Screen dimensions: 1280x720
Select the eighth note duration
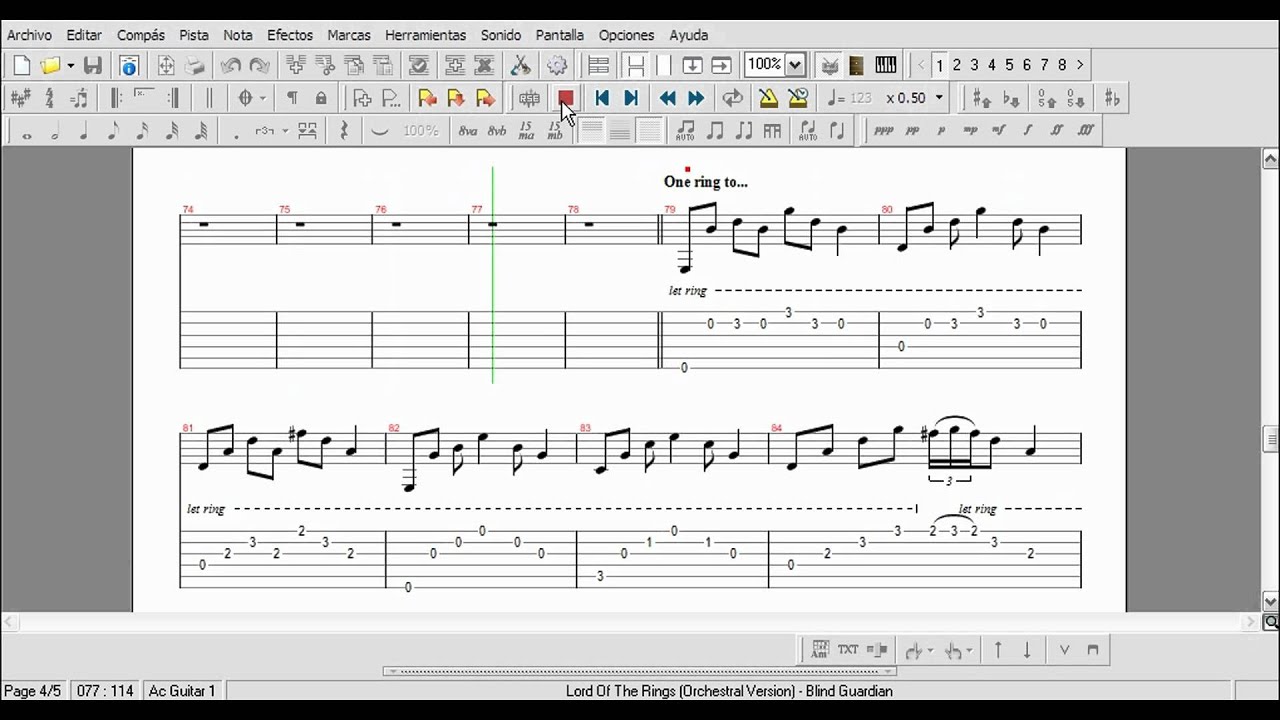pyautogui.click(x=113, y=131)
